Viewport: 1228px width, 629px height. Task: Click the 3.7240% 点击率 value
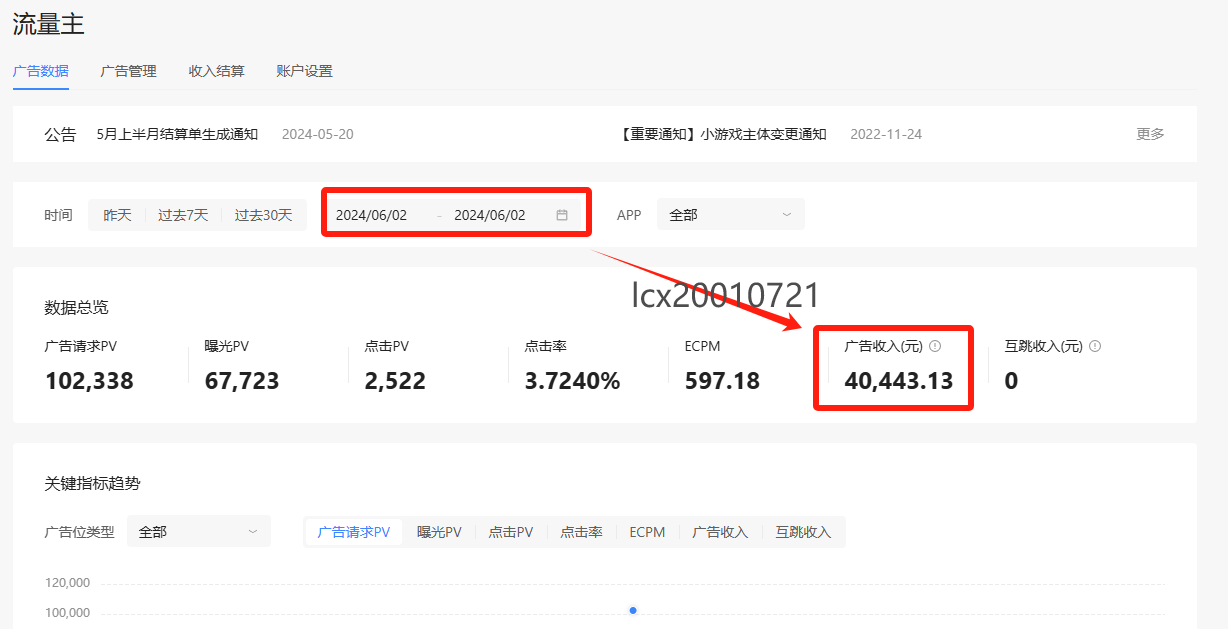point(573,381)
